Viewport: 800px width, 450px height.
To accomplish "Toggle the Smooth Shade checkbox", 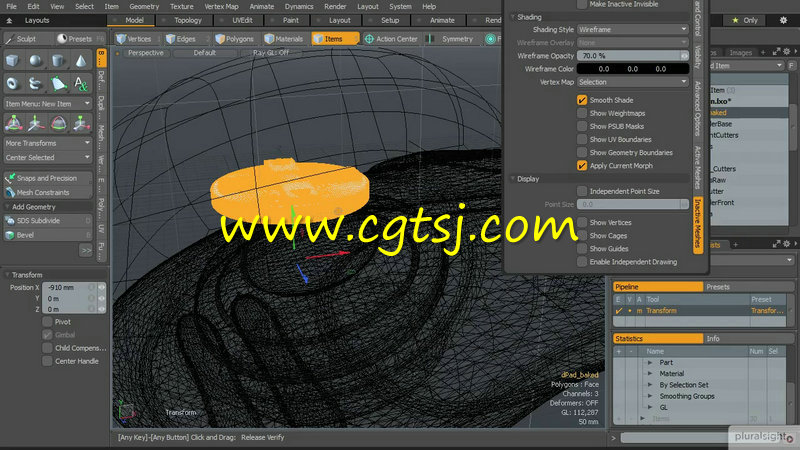I will (582, 100).
